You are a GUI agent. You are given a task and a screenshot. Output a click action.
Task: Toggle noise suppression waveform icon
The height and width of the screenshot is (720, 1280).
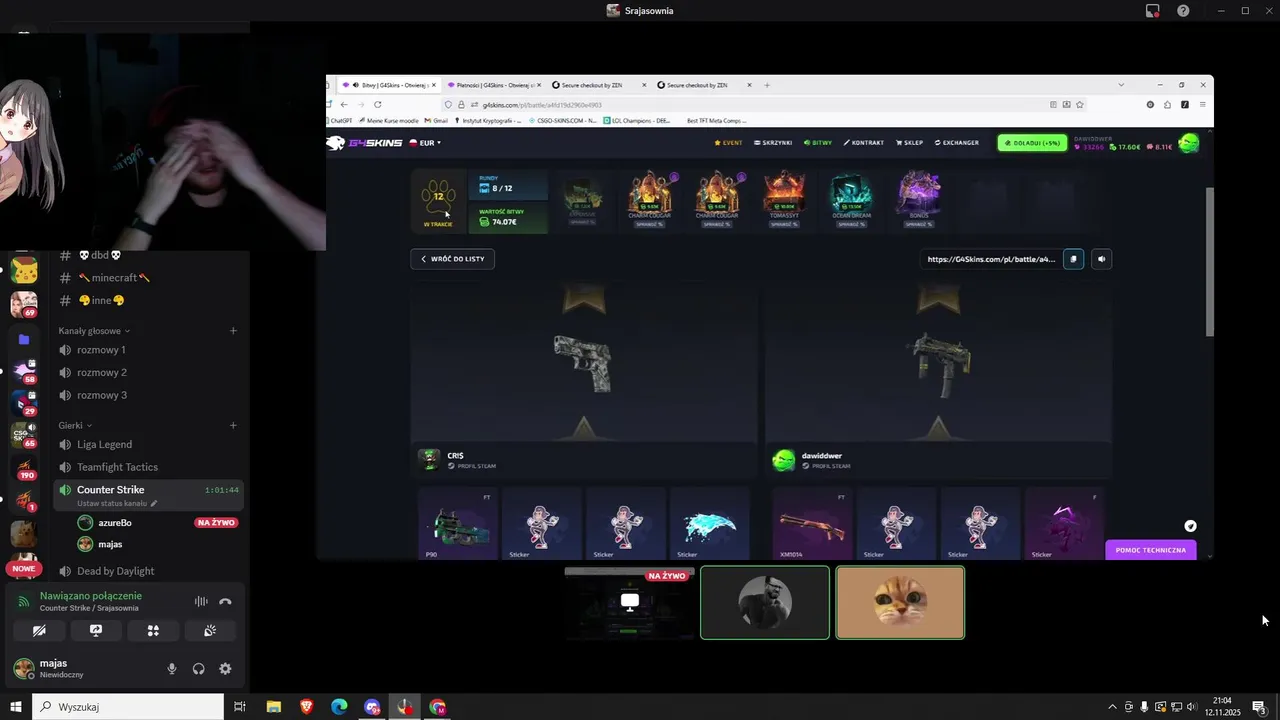click(x=201, y=601)
